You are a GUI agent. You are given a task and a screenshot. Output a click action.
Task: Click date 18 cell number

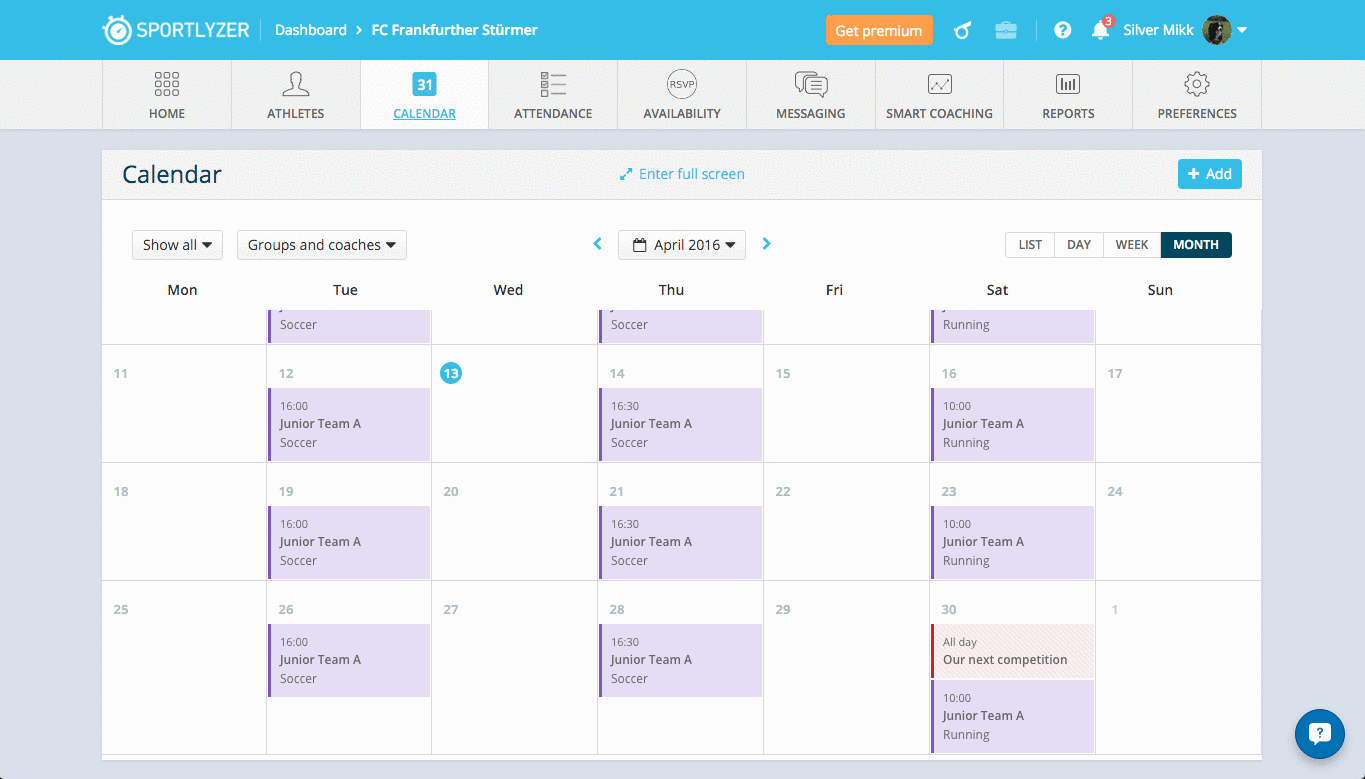(x=121, y=491)
